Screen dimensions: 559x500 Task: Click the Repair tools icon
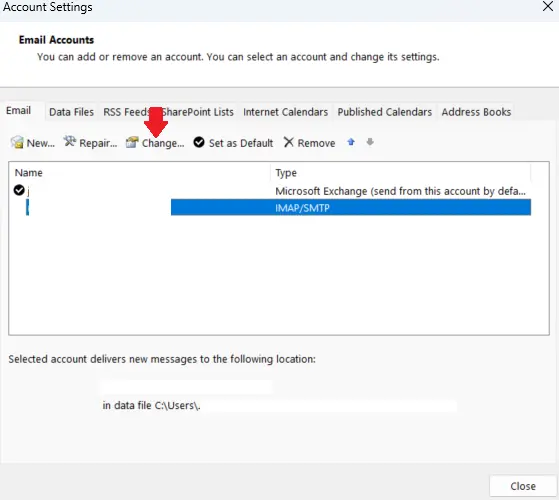click(70, 141)
